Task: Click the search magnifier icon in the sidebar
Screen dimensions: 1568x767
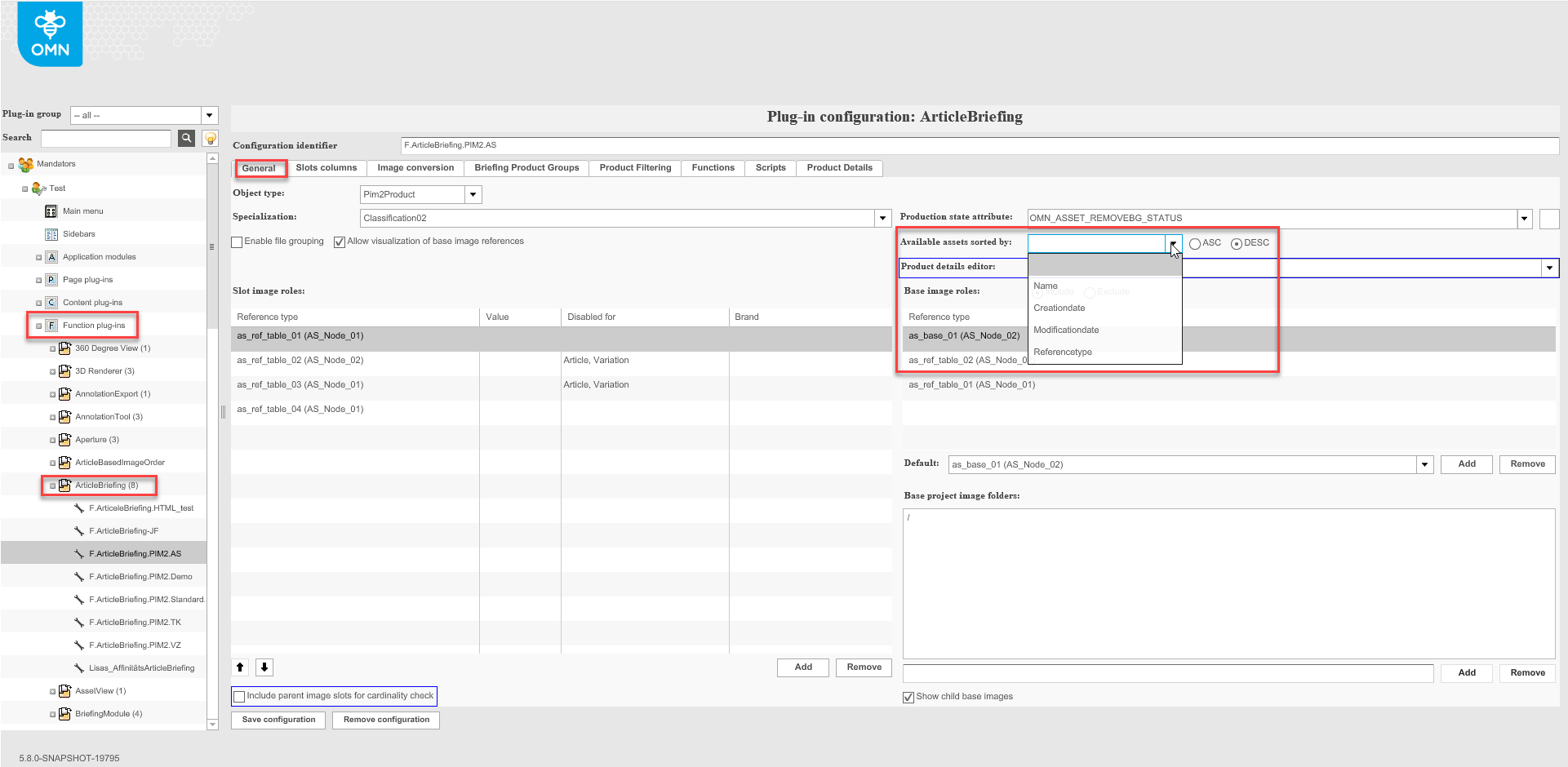Action: click(x=186, y=138)
